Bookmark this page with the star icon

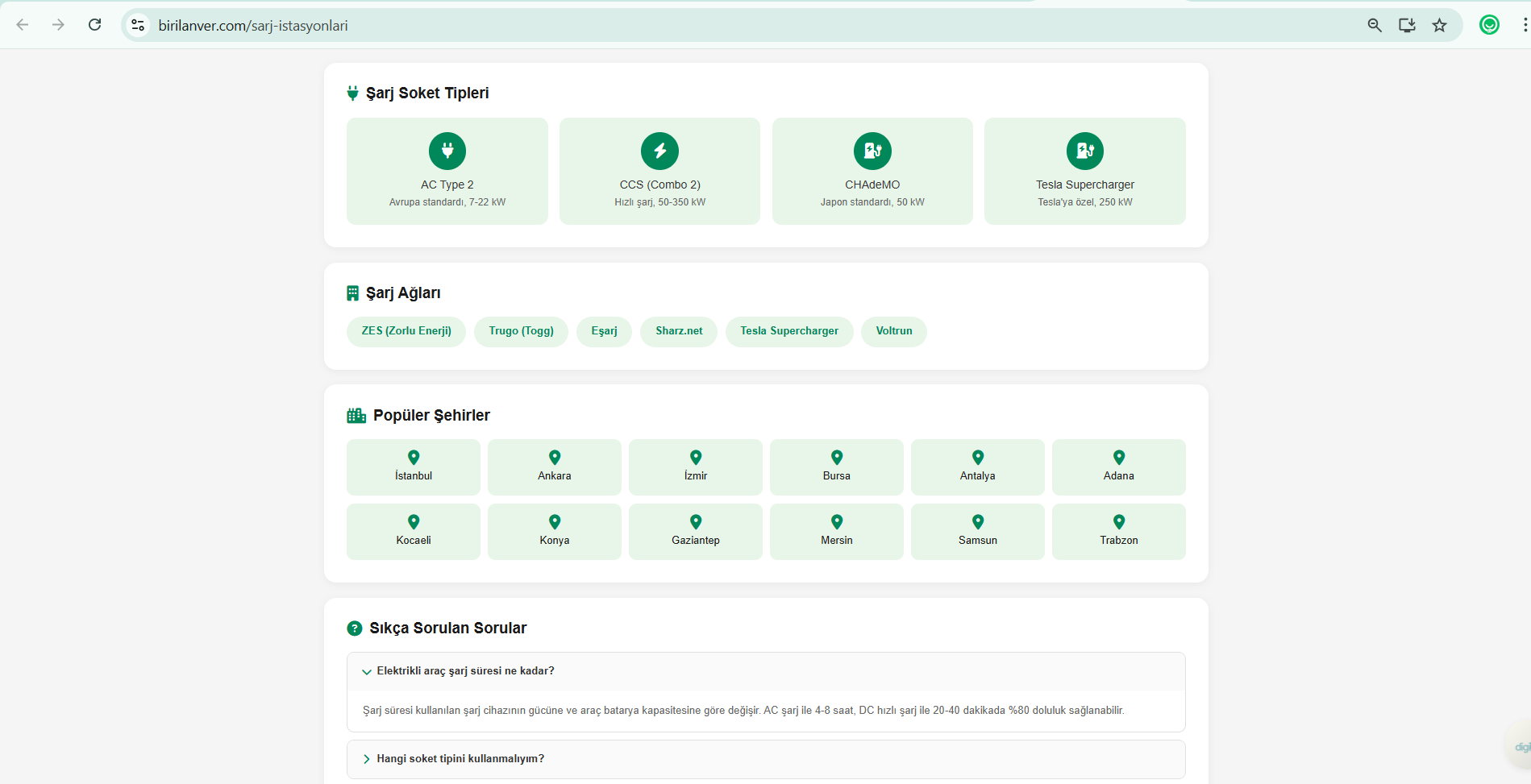[1439, 25]
